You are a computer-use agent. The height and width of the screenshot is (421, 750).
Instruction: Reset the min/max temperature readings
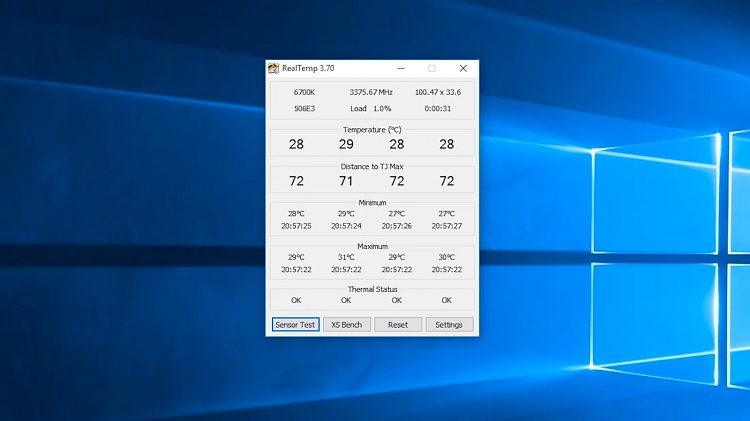[397, 324]
